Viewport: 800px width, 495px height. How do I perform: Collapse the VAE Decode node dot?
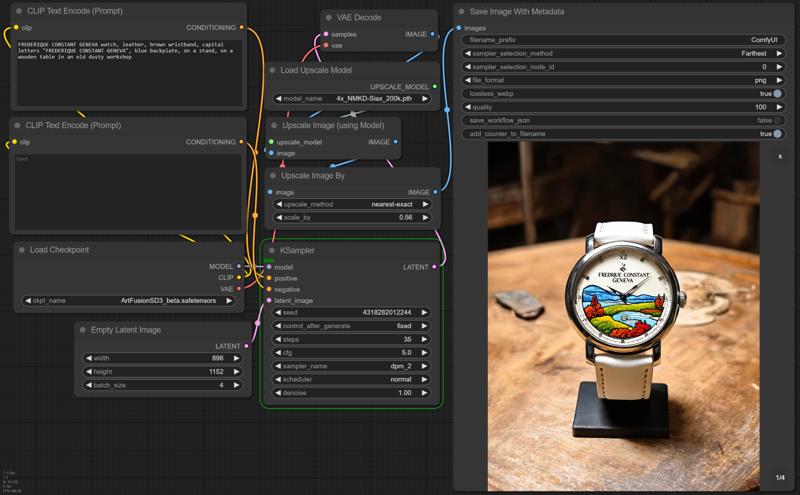329,17
